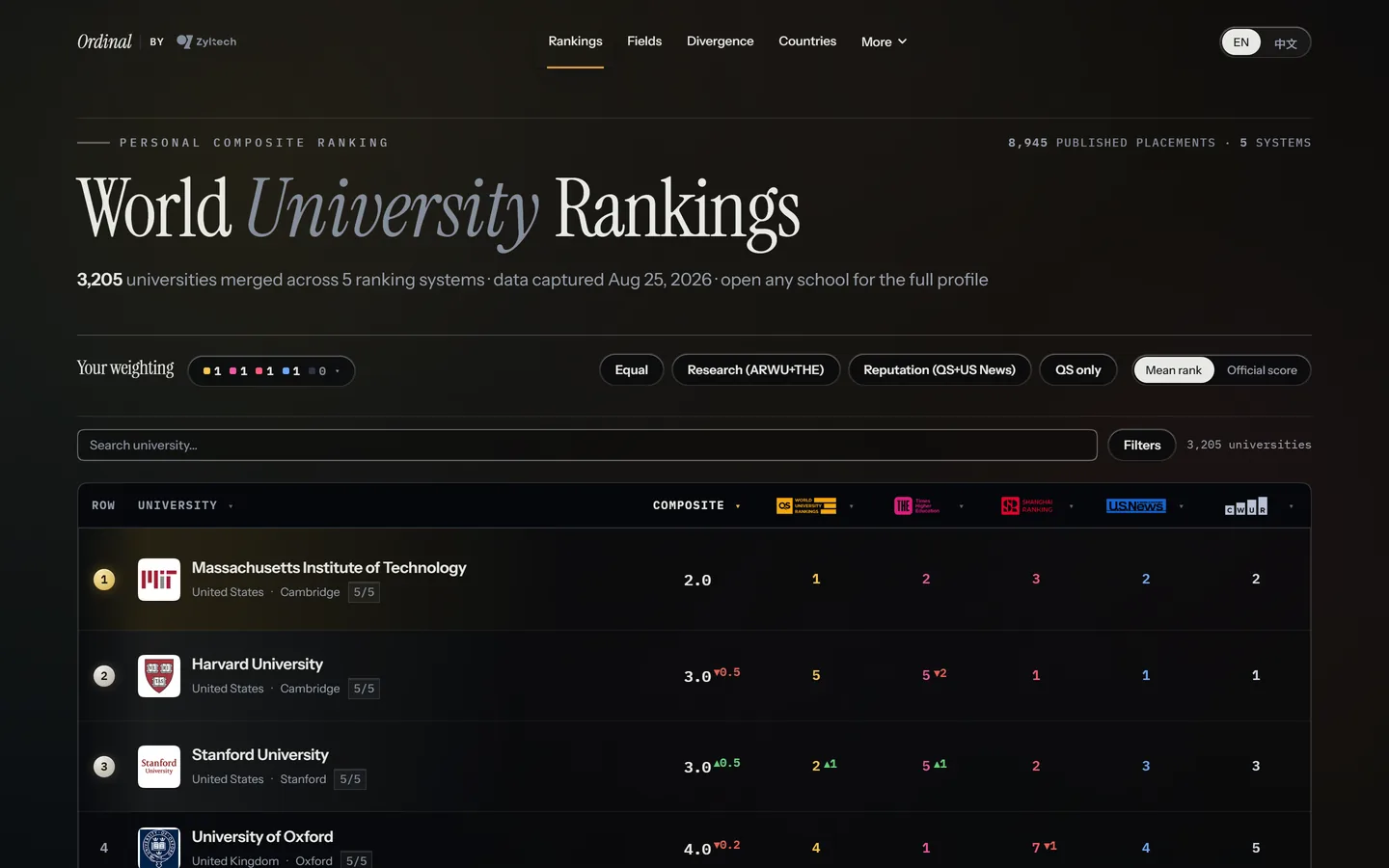1389x868 pixels.
Task: Sort by the Shanghai Ranking logo column
Action: [1027, 505]
